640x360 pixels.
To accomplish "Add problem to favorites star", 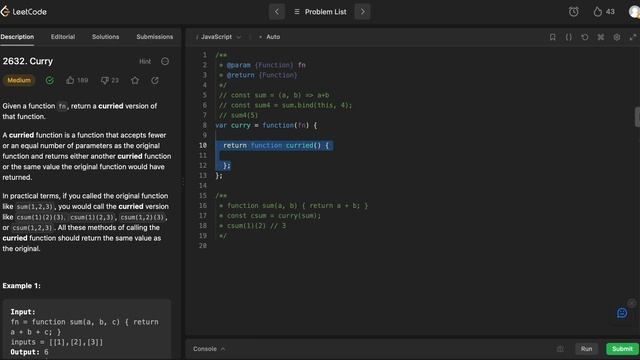I will [135, 80].
